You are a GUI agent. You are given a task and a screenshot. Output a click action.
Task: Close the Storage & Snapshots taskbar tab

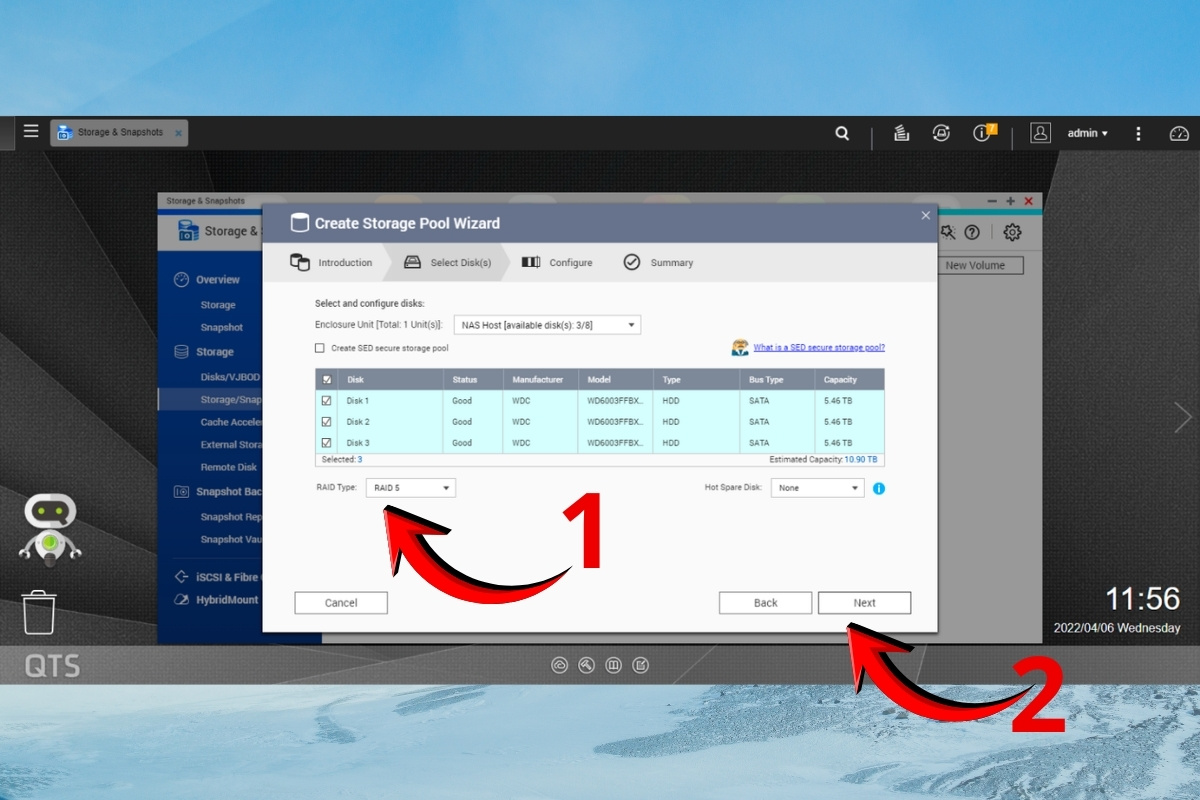click(178, 133)
